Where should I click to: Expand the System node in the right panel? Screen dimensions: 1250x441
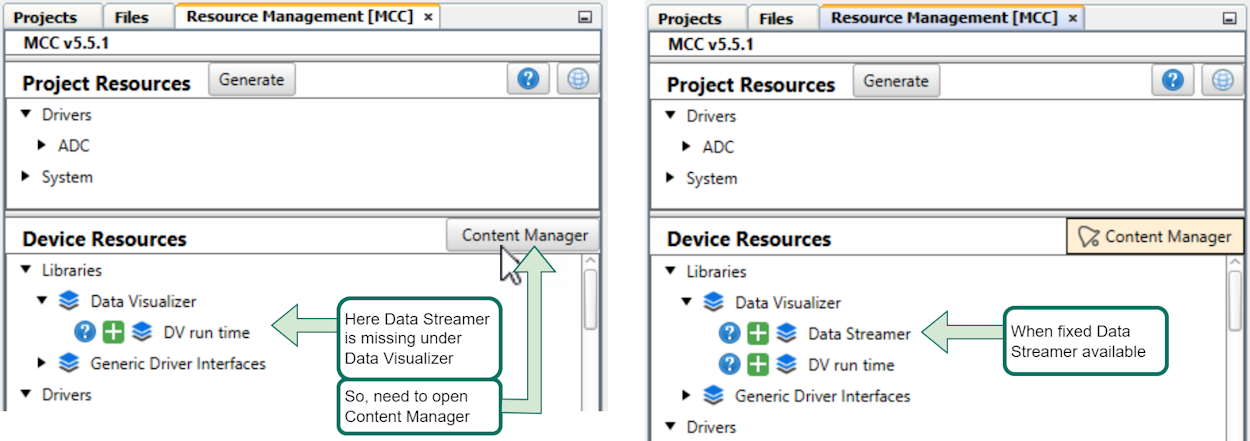671,179
